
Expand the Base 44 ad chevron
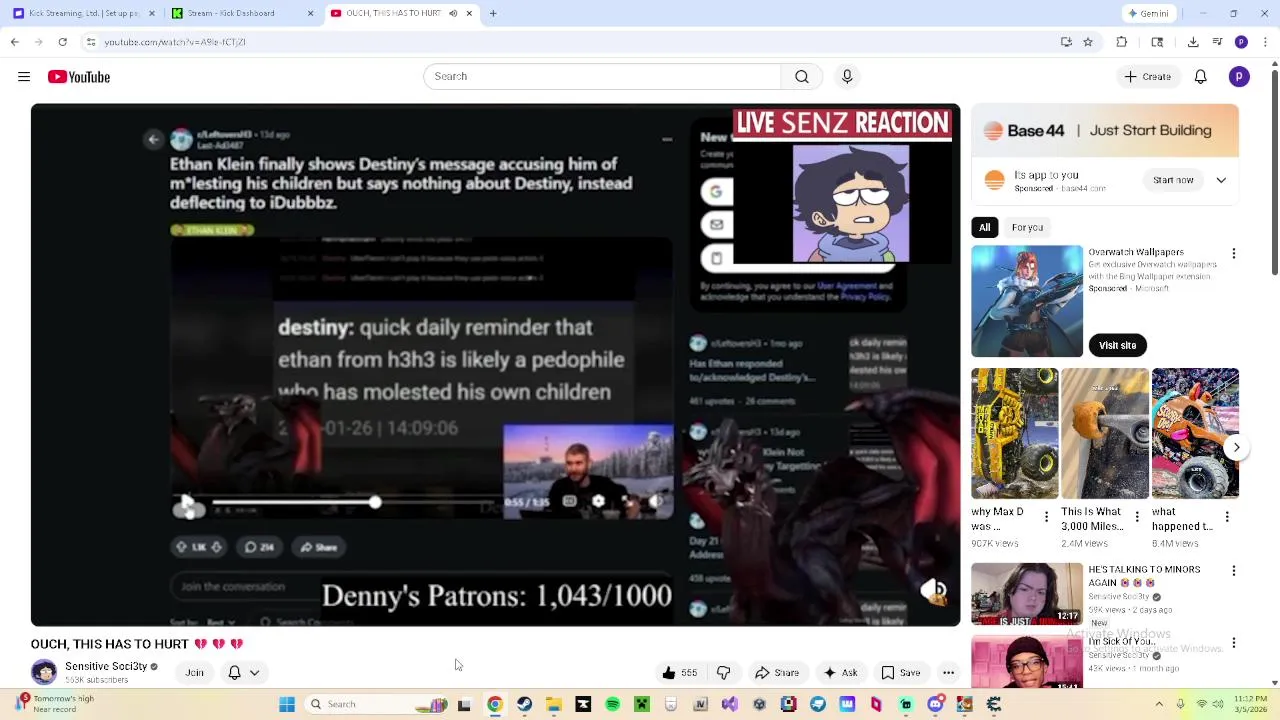(x=1221, y=180)
